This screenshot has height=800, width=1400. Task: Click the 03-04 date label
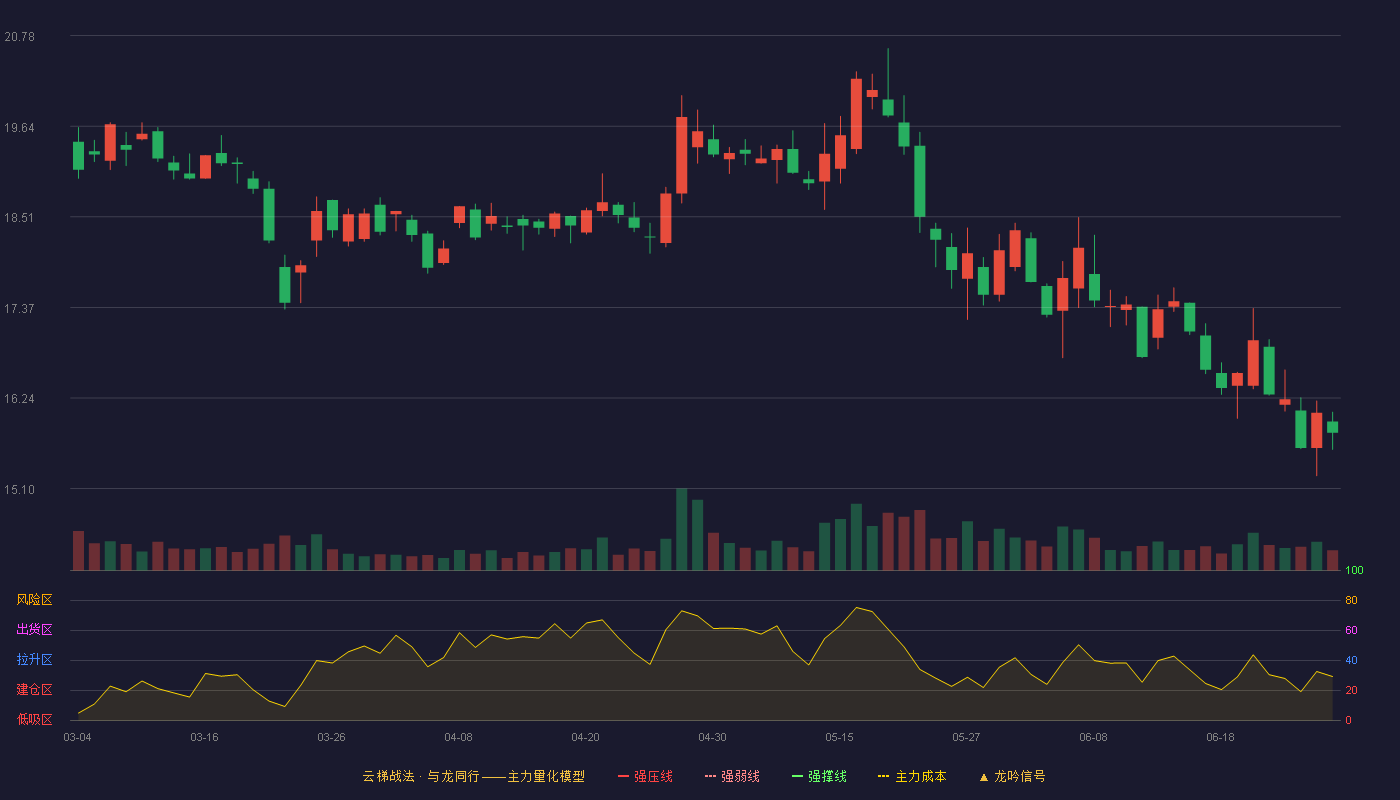77,737
